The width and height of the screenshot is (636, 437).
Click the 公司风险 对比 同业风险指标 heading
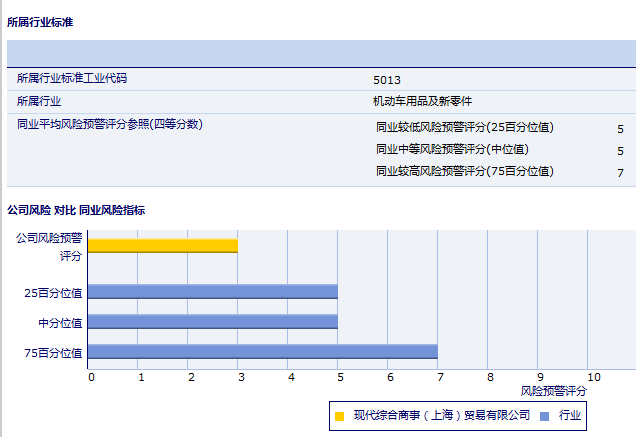coord(76,210)
